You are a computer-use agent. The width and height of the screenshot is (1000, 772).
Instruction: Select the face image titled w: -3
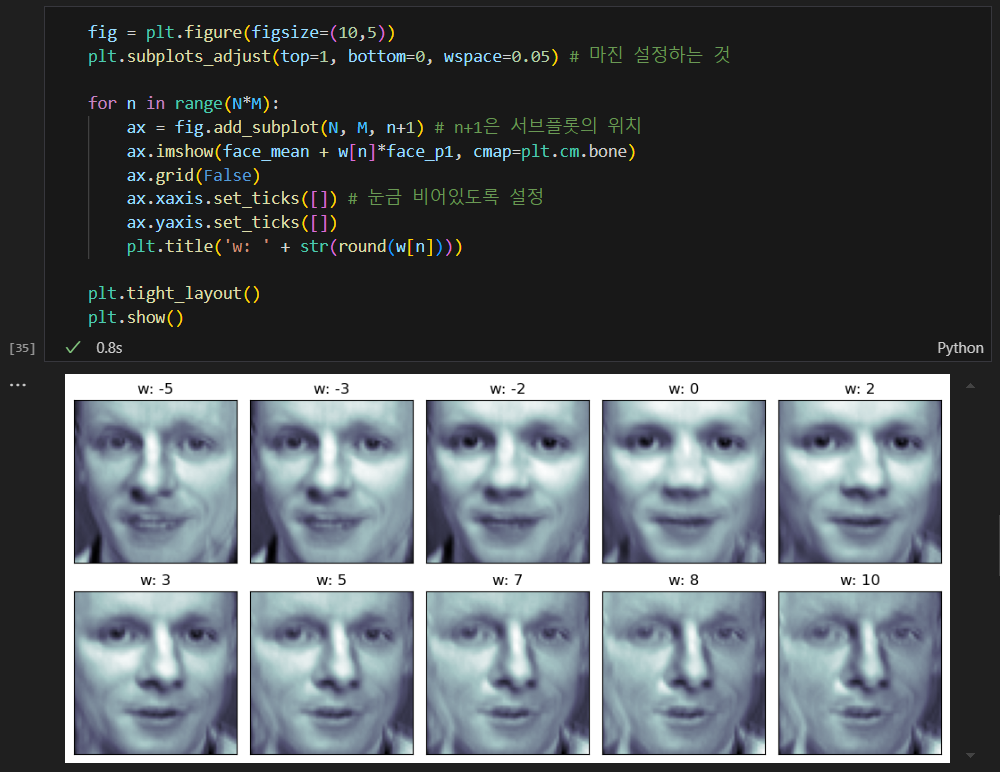332,482
